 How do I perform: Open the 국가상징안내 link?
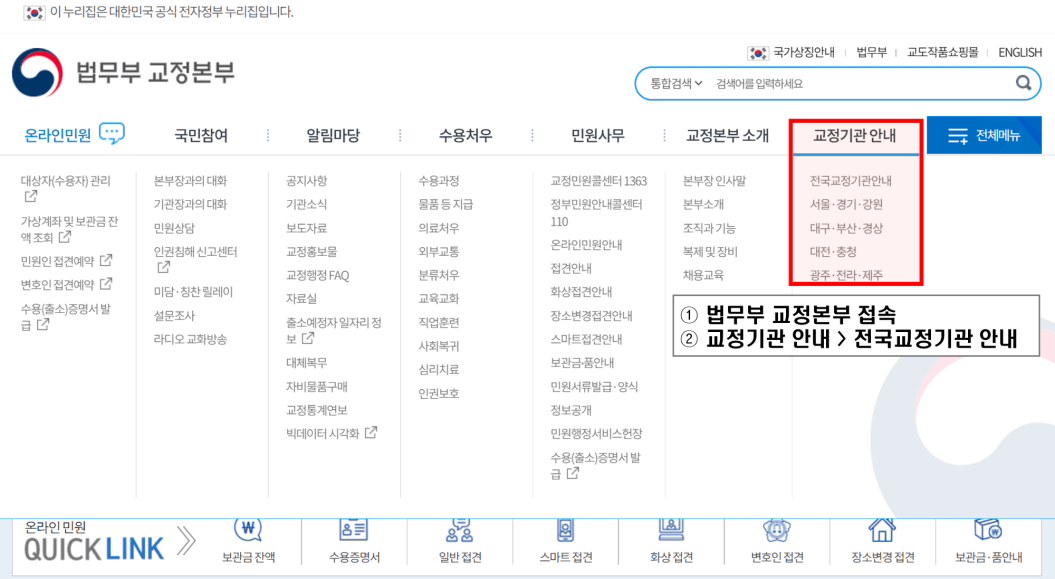pyautogui.click(x=803, y=52)
